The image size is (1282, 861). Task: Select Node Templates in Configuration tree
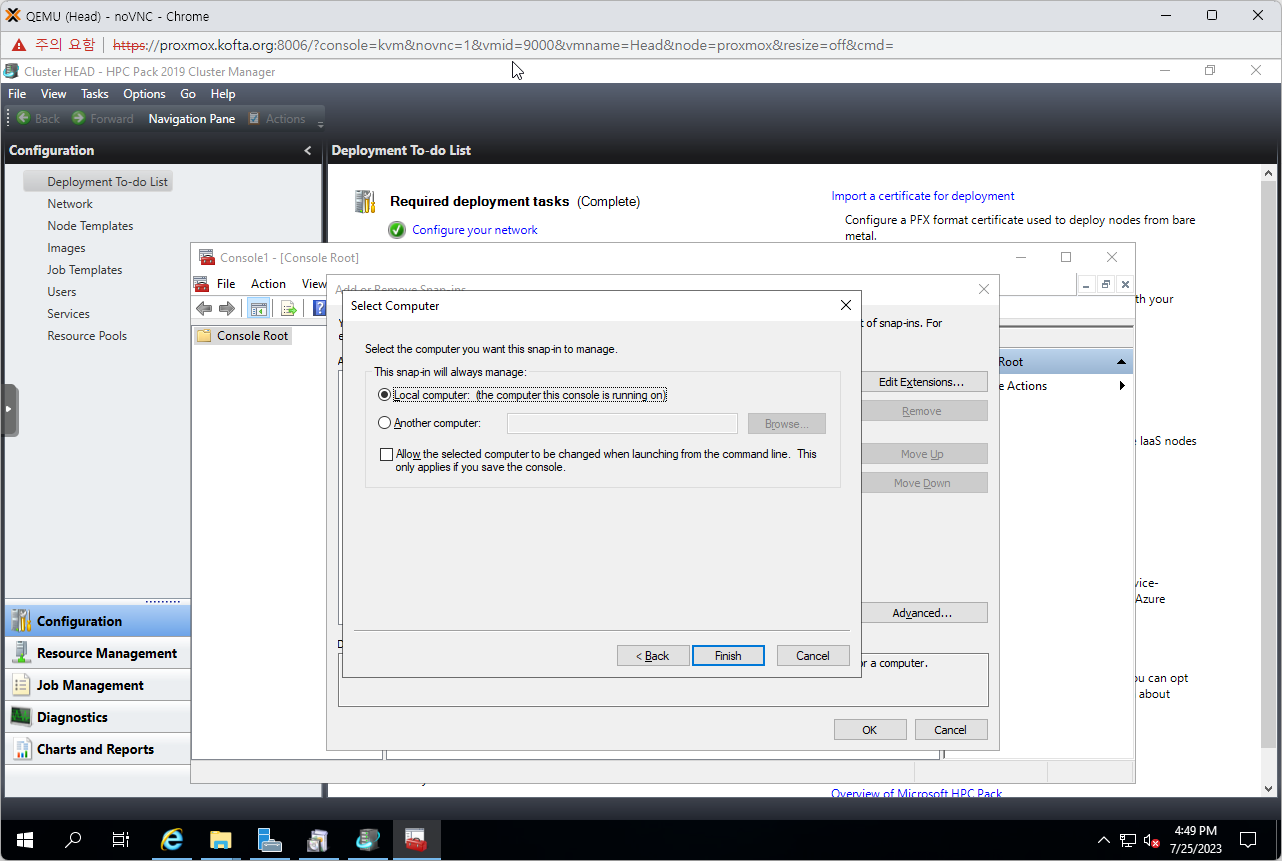[x=90, y=226]
